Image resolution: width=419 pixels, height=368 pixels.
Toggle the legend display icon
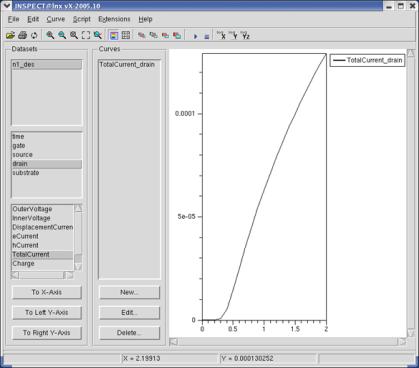tap(114, 35)
